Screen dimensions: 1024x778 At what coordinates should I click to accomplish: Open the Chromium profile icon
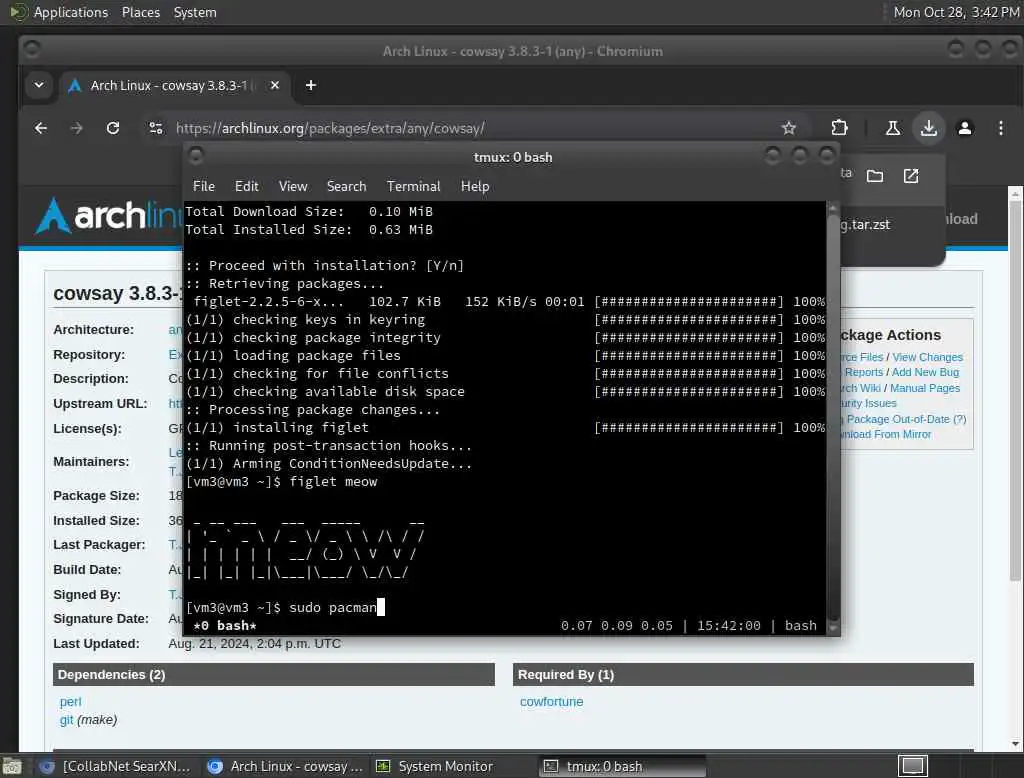coord(965,128)
